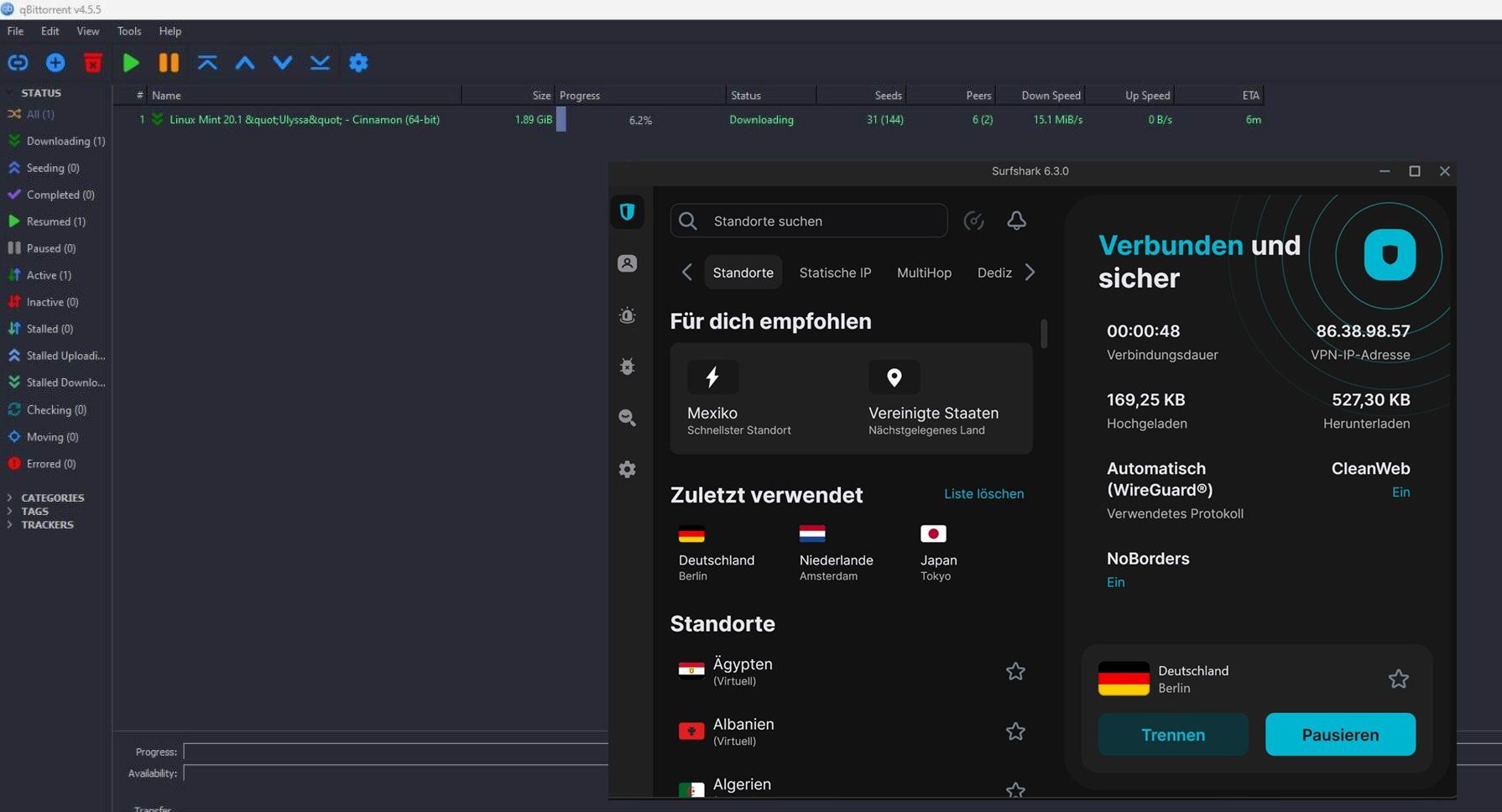Open the Tools menu
1502x812 pixels.
click(128, 31)
